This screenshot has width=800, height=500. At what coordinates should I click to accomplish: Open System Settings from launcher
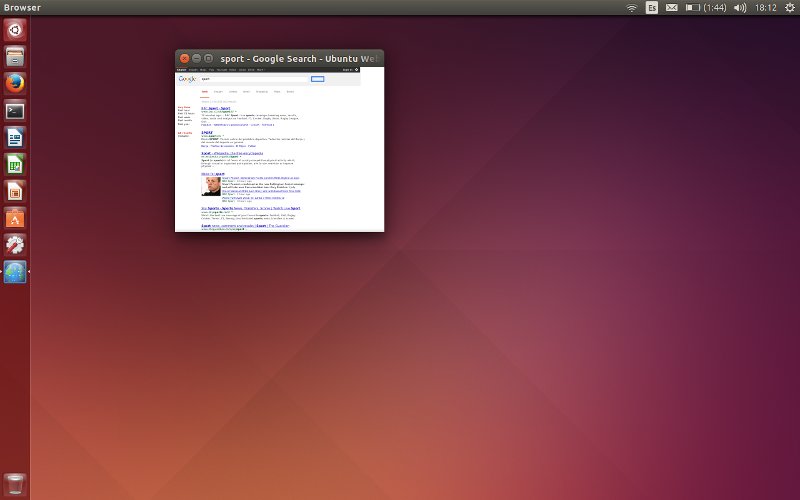point(15,245)
